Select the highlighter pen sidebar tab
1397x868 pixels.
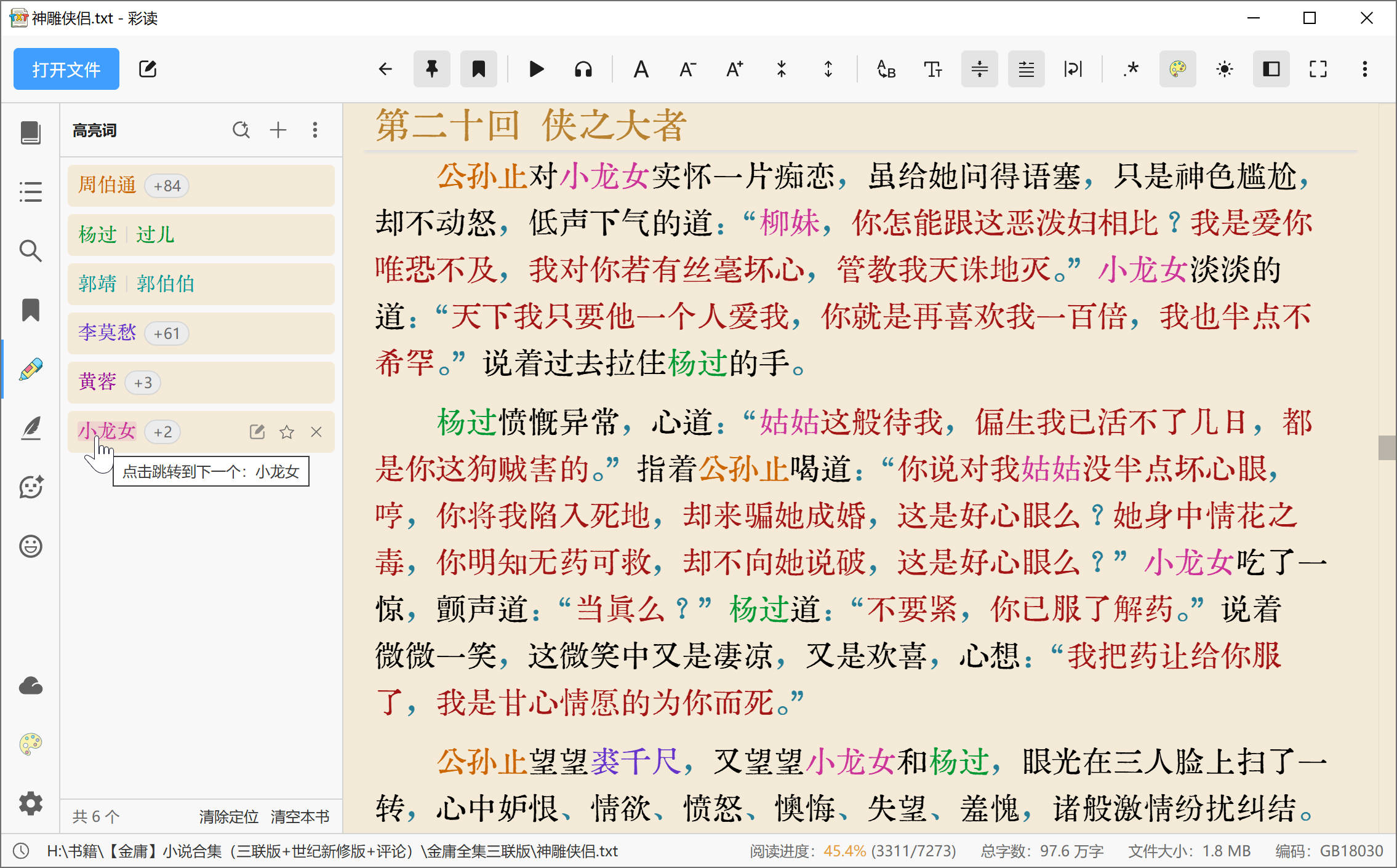pyautogui.click(x=31, y=369)
